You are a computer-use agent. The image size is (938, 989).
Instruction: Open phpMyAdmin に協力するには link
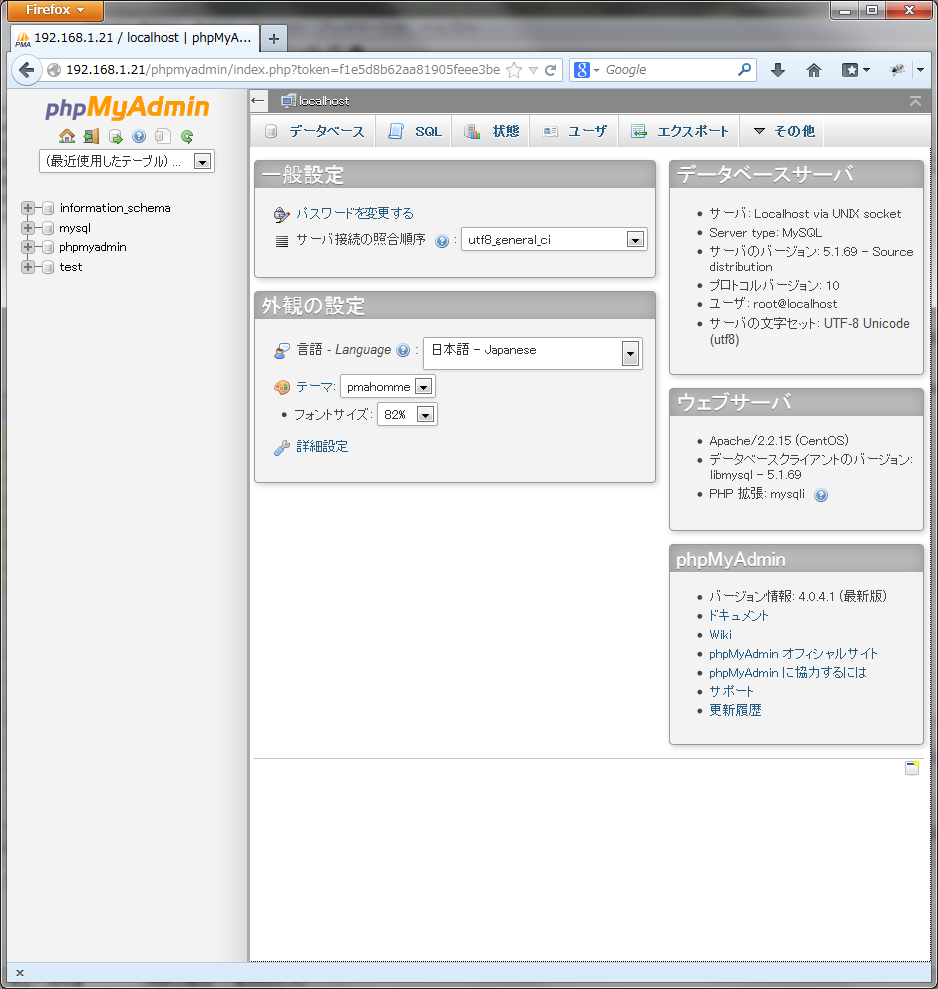[788, 673]
